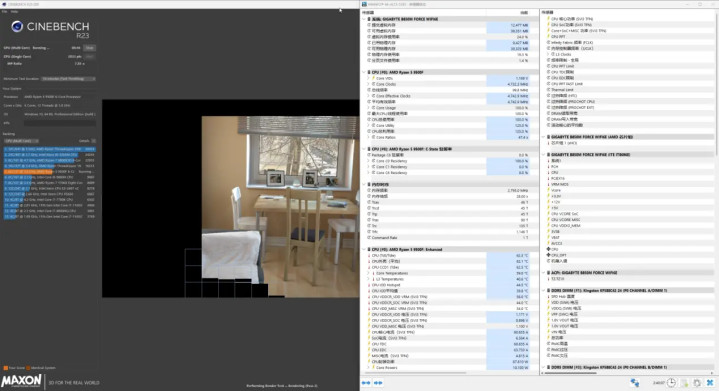Open HWiNFO sensor settings gear icon
719x391 pixels.
click(x=697, y=382)
